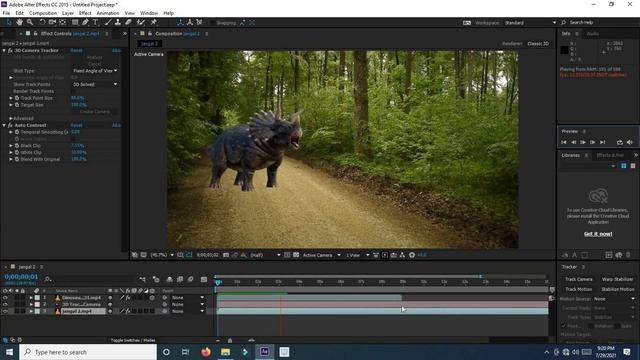This screenshot has width=640, height=360.
Task: Toggle the Snapping checkbox
Action: point(213,23)
